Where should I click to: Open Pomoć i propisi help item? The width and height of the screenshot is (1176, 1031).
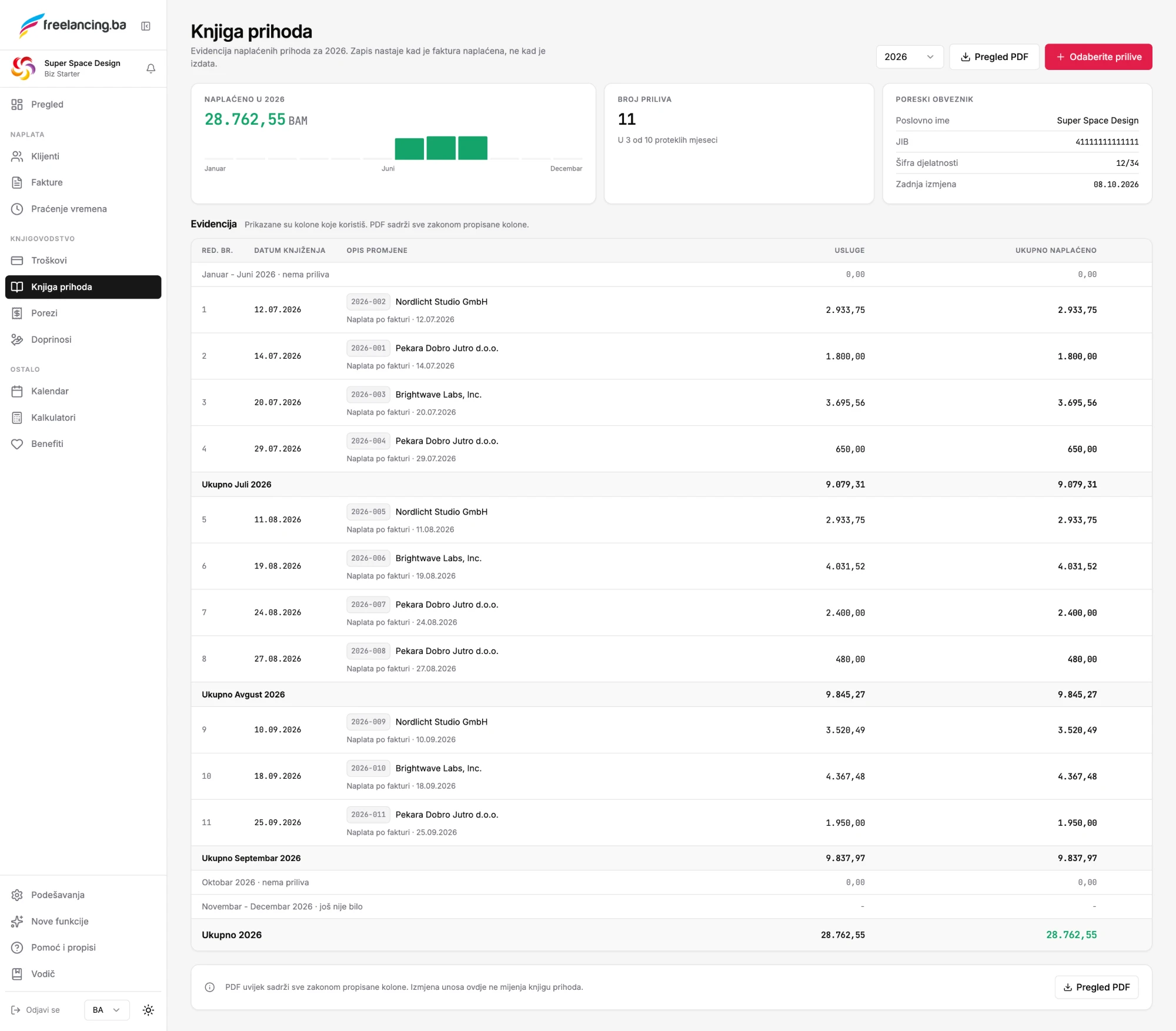click(x=83, y=947)
